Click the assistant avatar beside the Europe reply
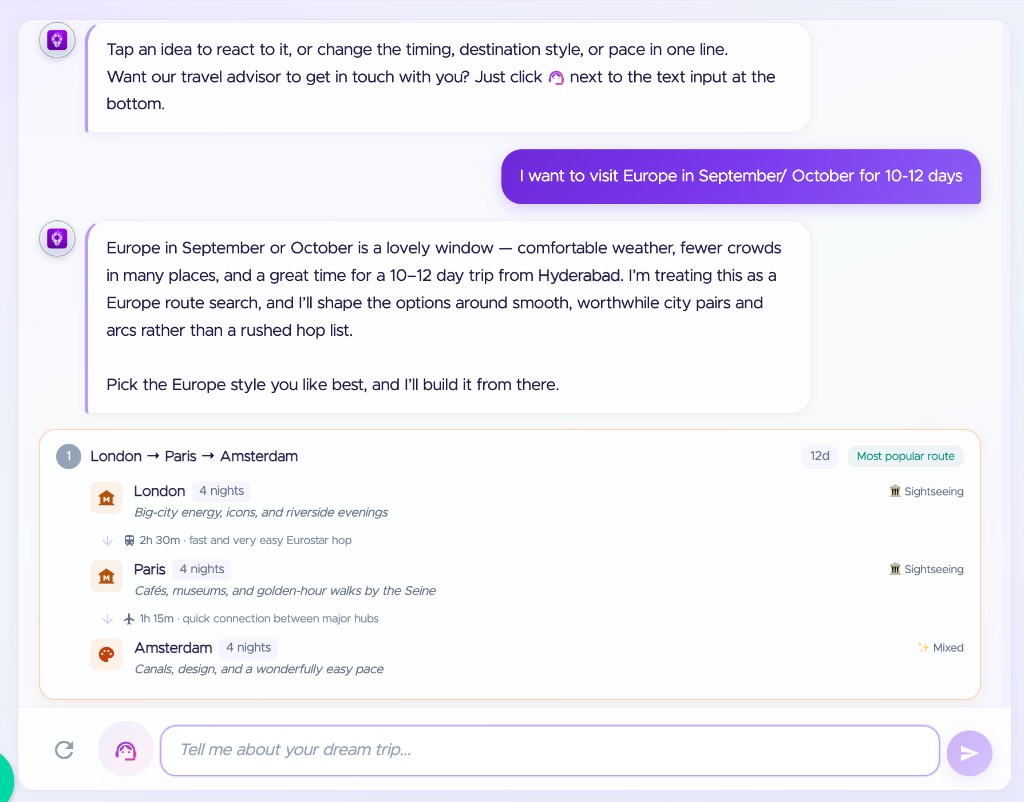 pos(57,238)
